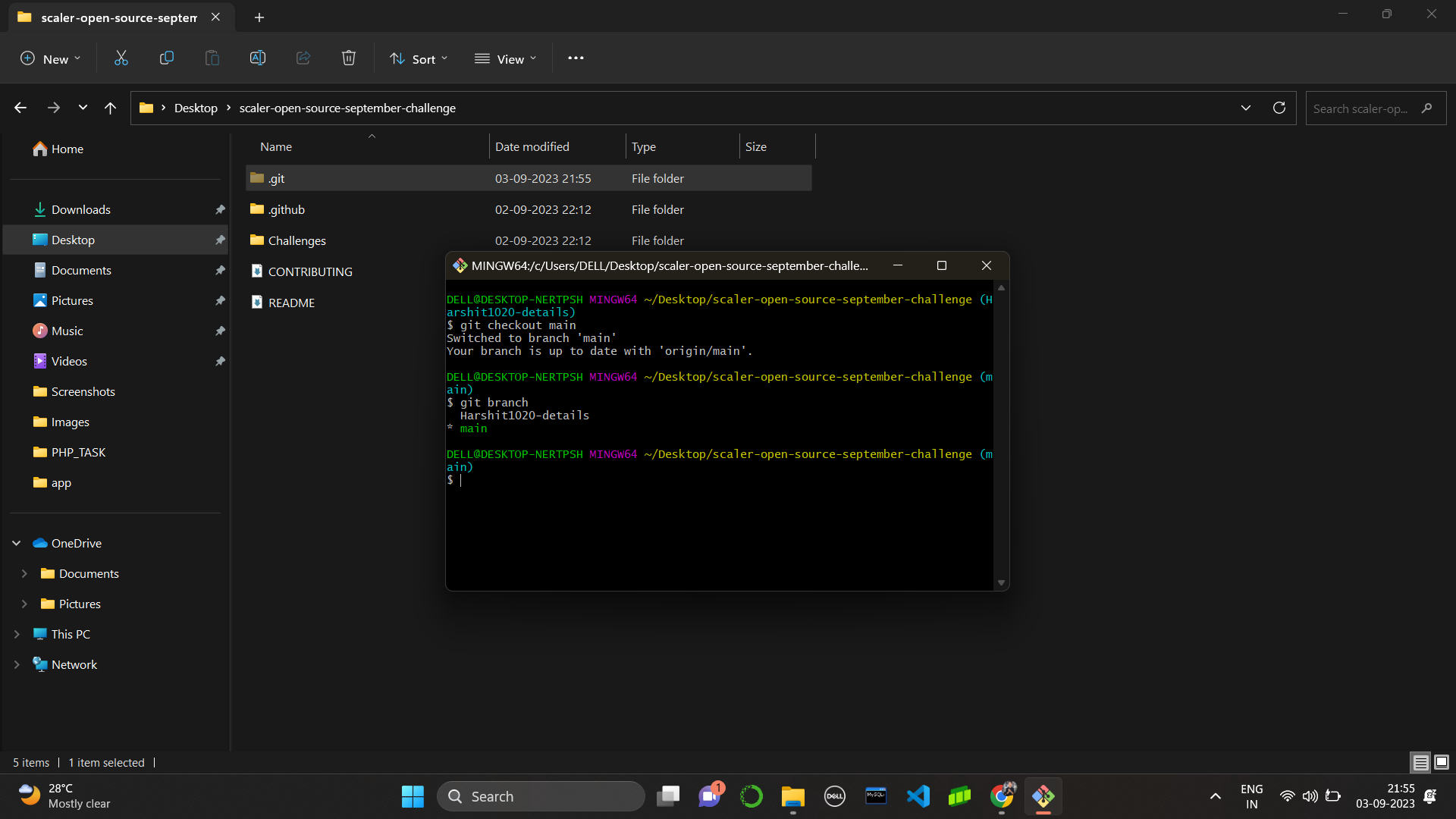Open the View options menu
Screen dimensions: 1456x819
[506, 58]
